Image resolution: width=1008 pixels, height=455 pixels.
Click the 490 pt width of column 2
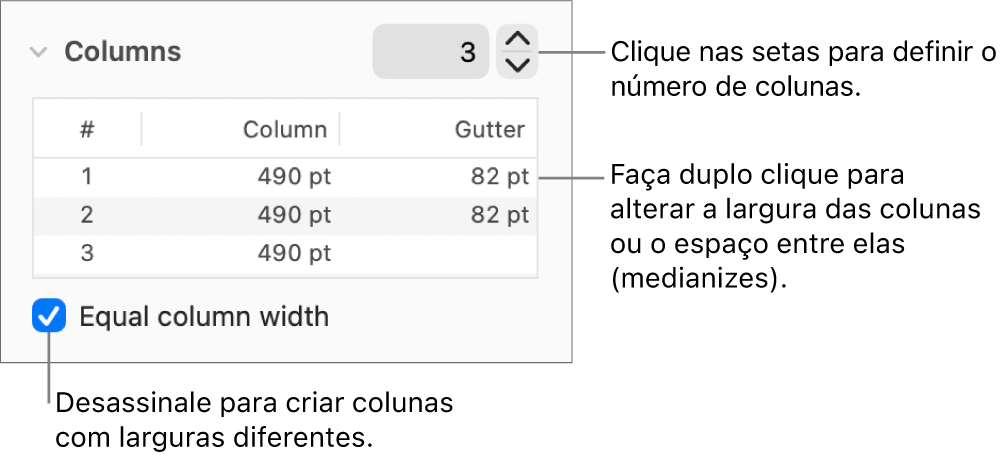click(x=294, y=215)
